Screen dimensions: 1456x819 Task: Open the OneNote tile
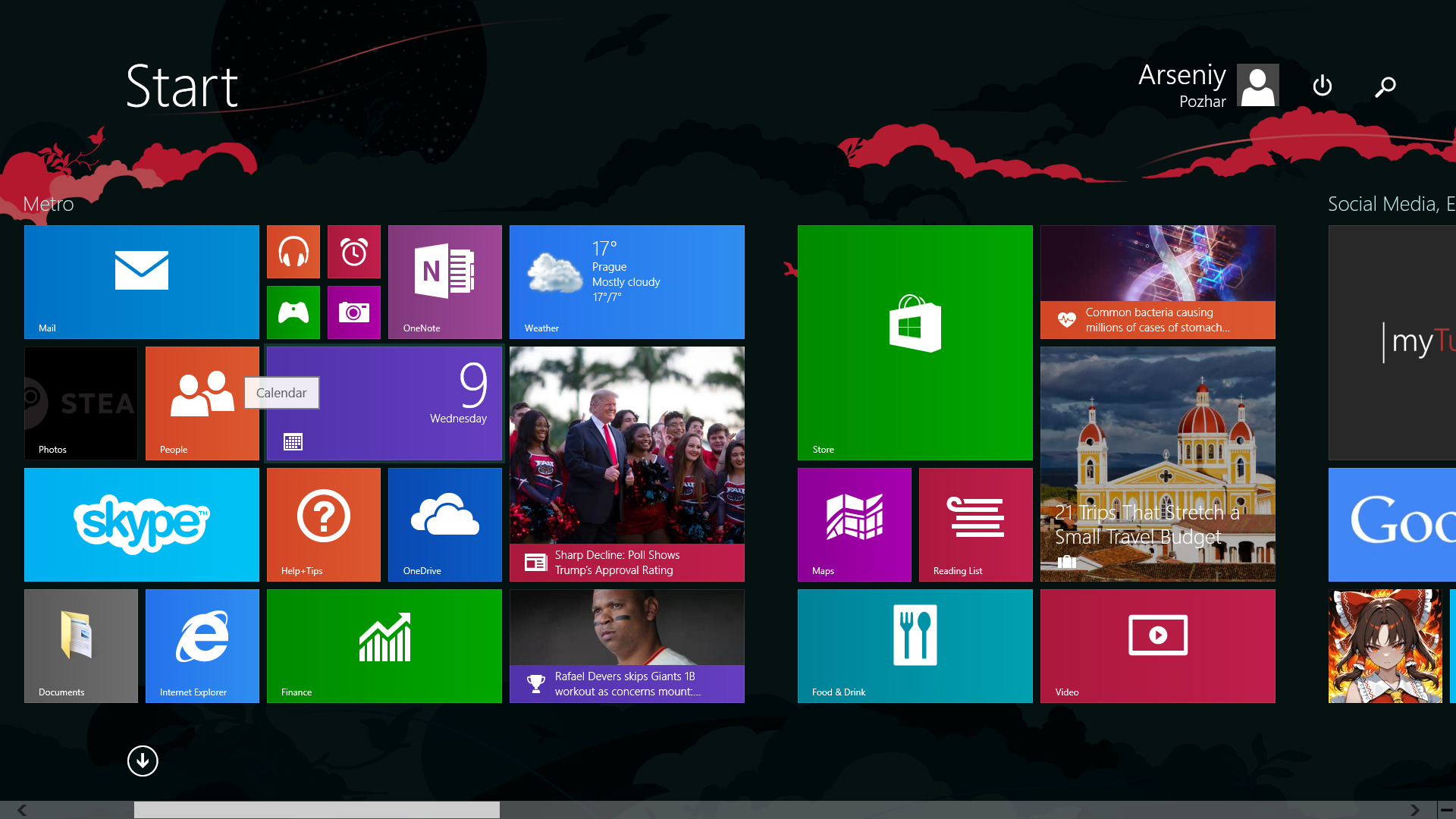tap(444, 281)
